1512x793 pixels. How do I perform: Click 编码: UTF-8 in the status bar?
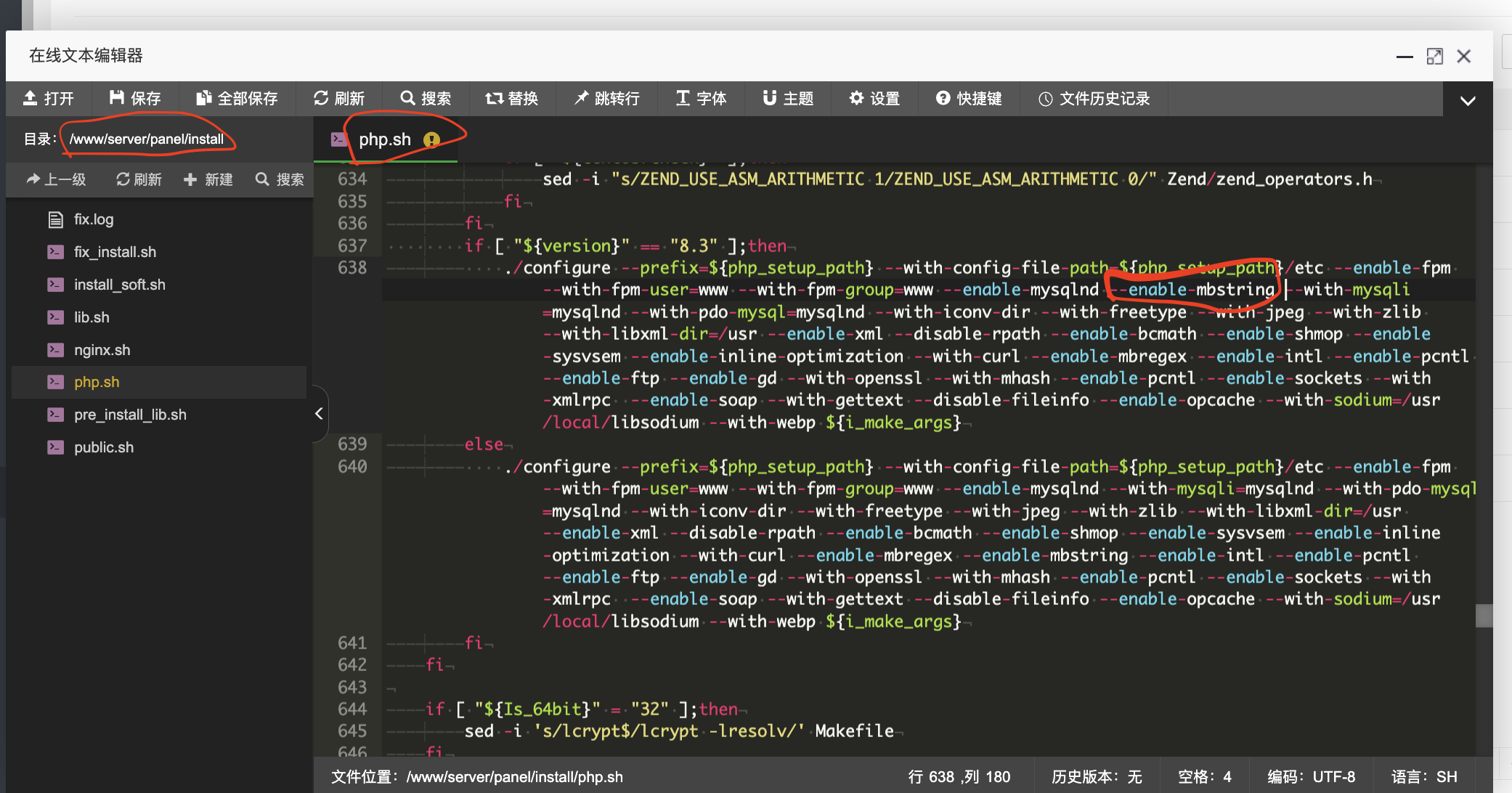[1311, 777]
